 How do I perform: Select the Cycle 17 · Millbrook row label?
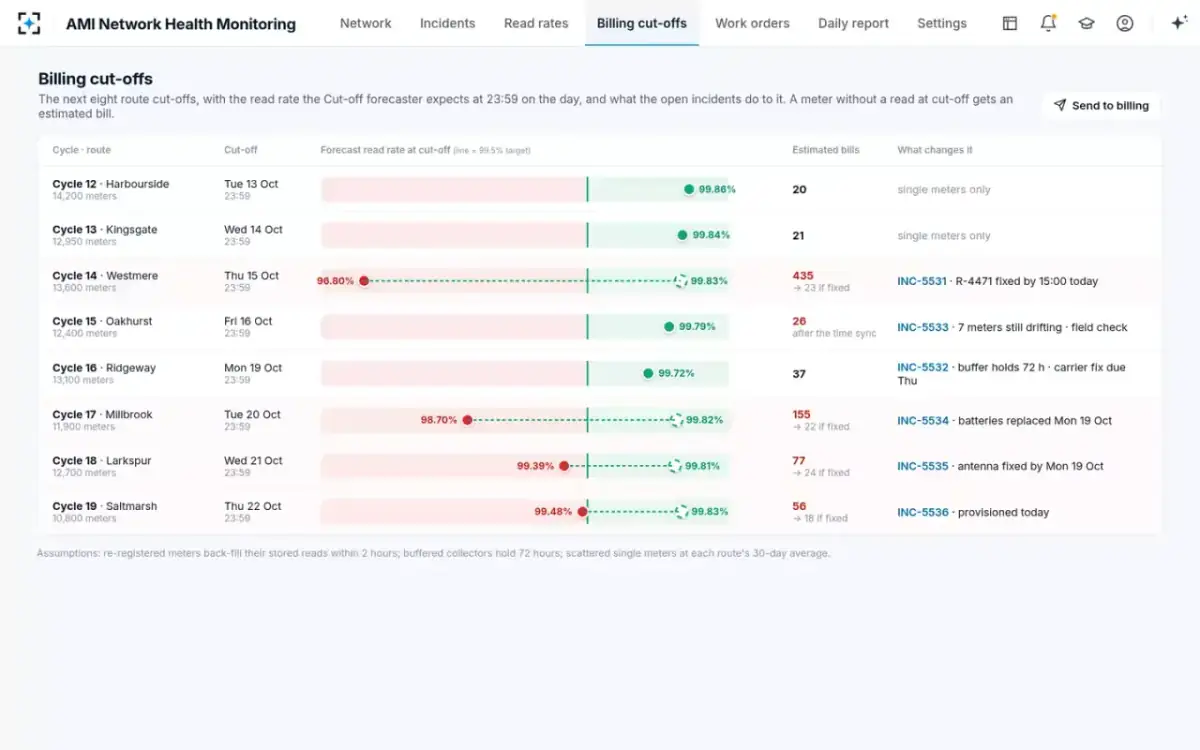(x=103, y=415)
